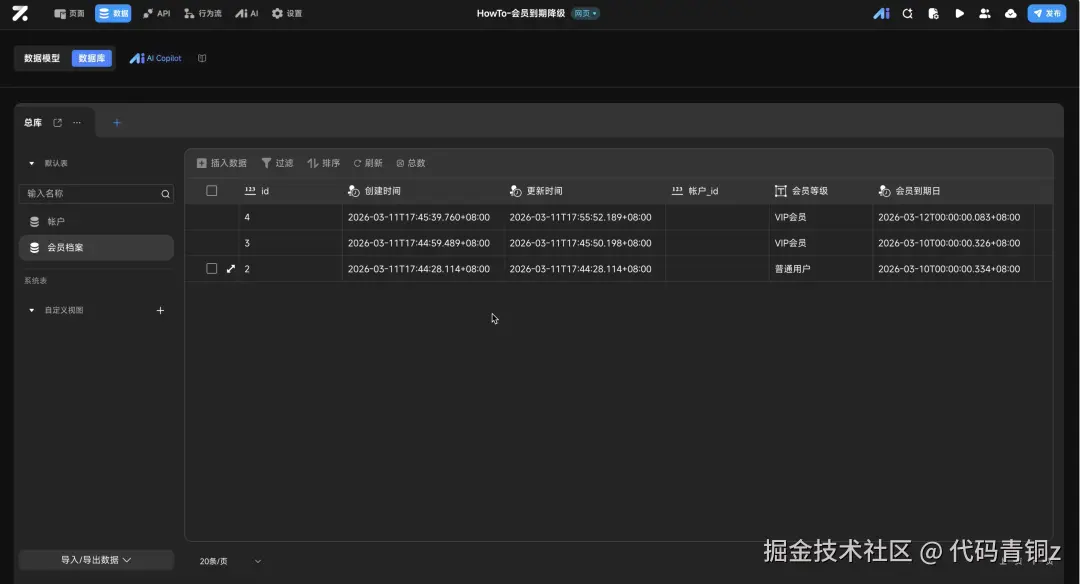Click the preview play icon
The image size is (1080, 584).
click(x=959, y=13)
